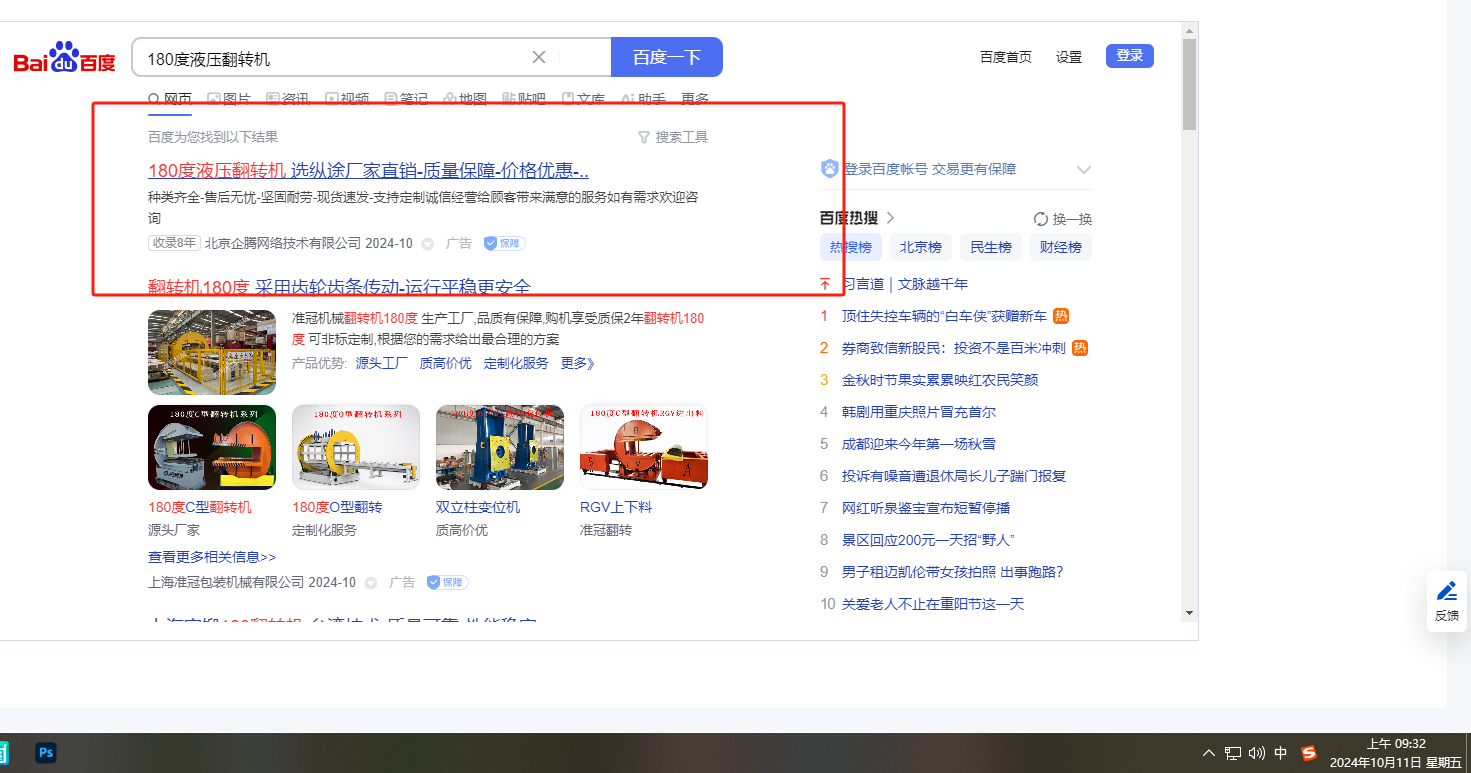Open the RGV上下料 image card

pyautogui.click(x=644, y=447)
